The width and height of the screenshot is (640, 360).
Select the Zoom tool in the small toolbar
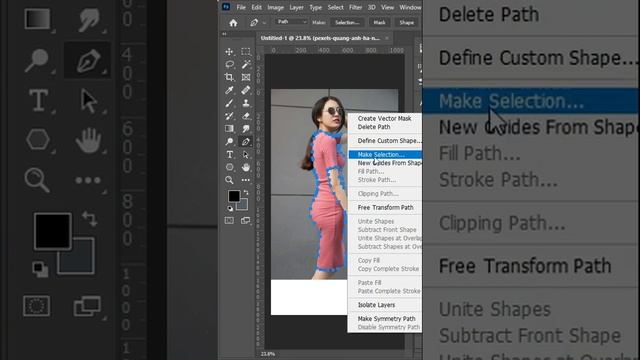tap(229, 180)
